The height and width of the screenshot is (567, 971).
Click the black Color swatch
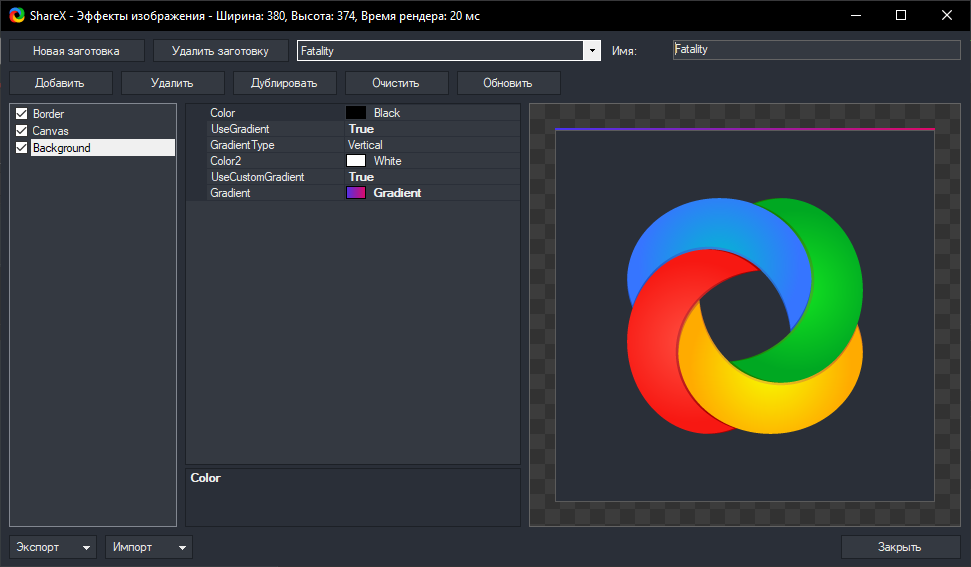(x=355, y=113)
